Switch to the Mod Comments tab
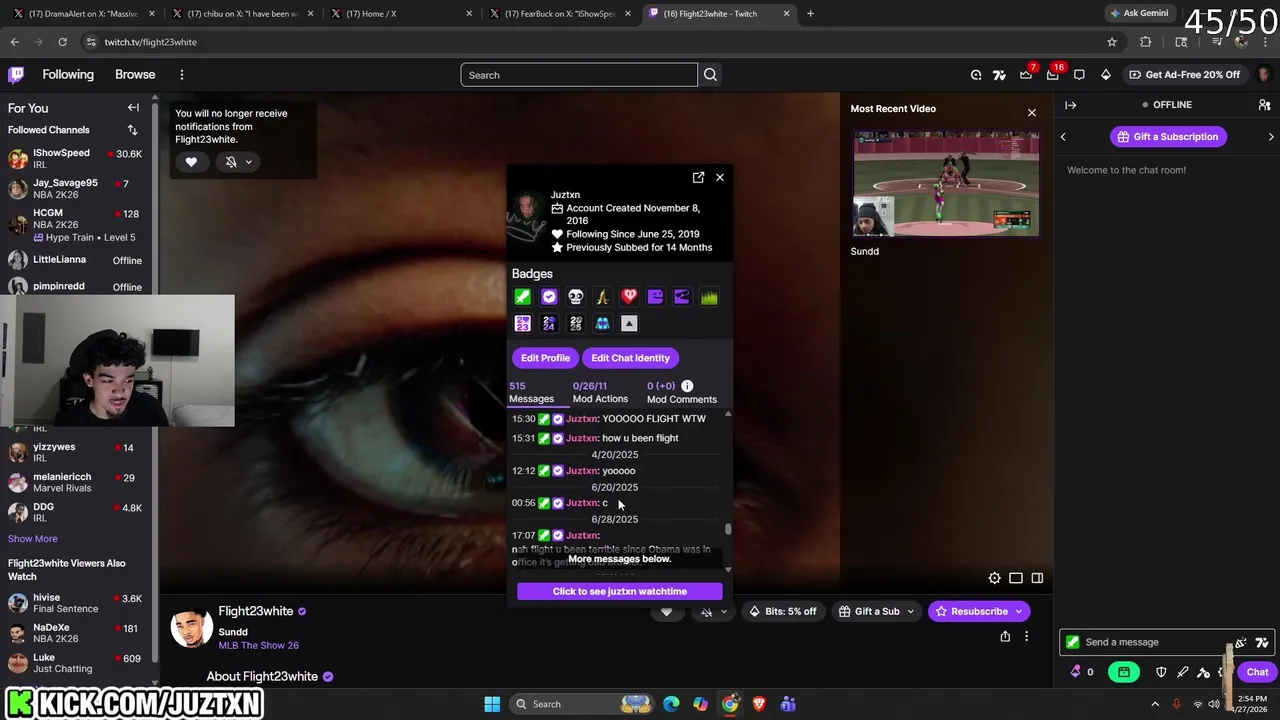Screen dimensions: 1280x720 coord(682,392)
